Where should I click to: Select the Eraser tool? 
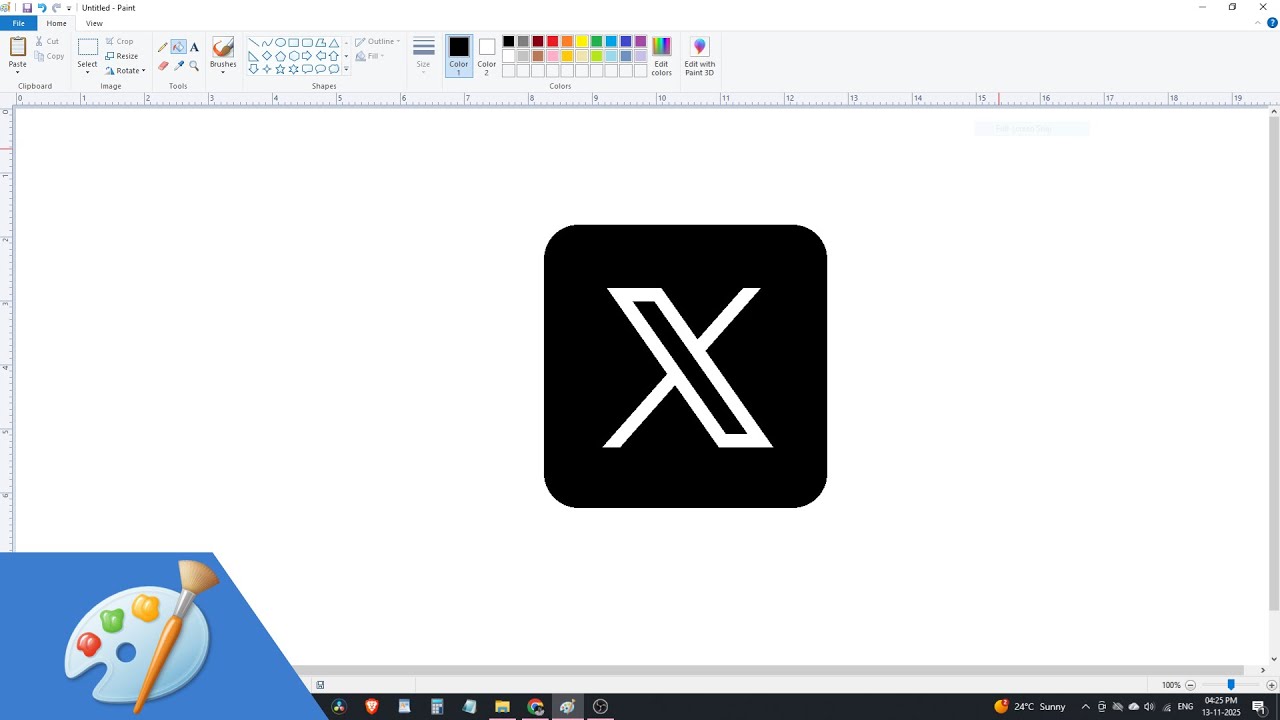point(163,66)
